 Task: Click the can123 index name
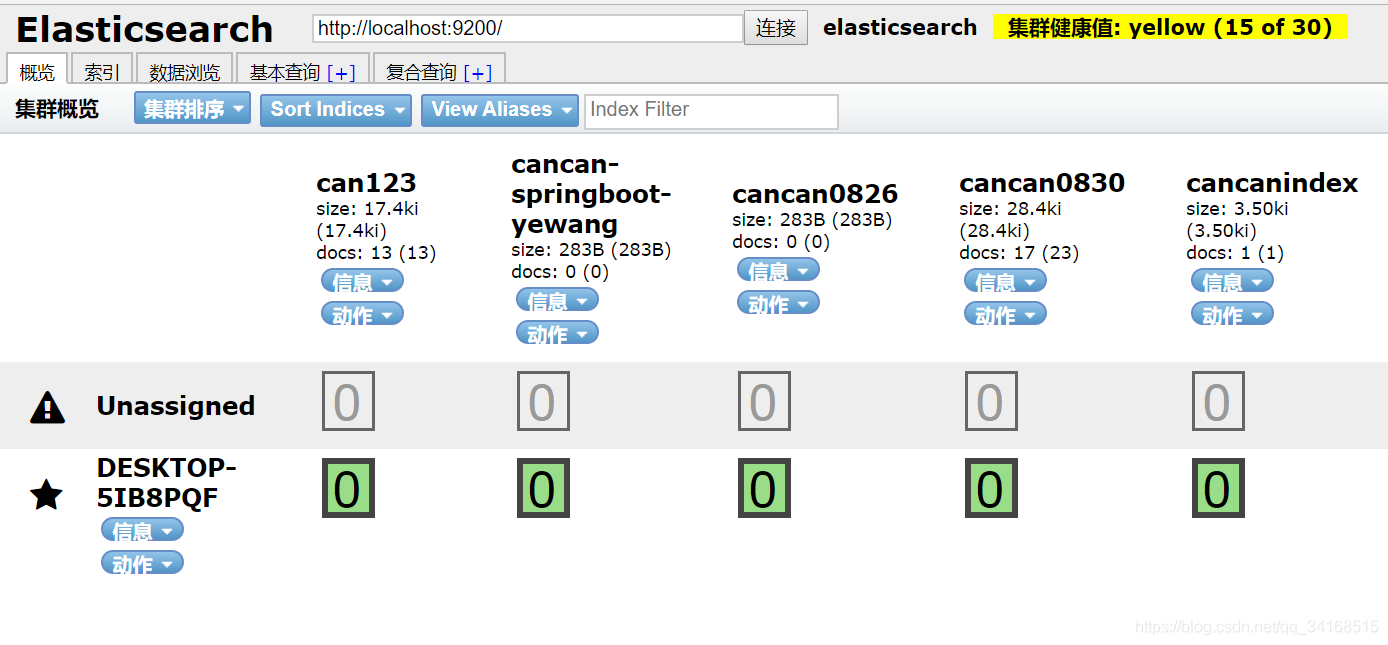point(366,183)
